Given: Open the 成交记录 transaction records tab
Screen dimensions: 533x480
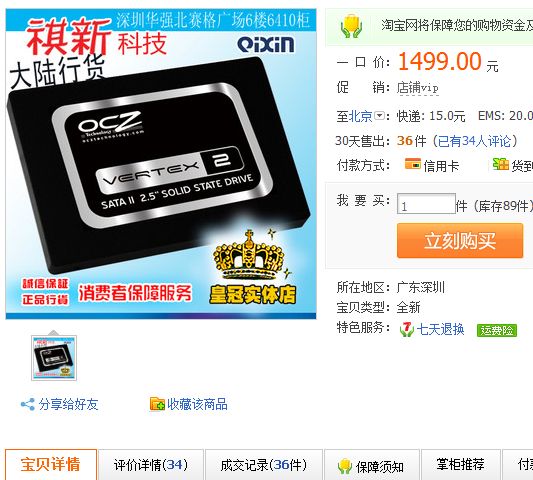Looking at the screenshot, I should point(263,465).
